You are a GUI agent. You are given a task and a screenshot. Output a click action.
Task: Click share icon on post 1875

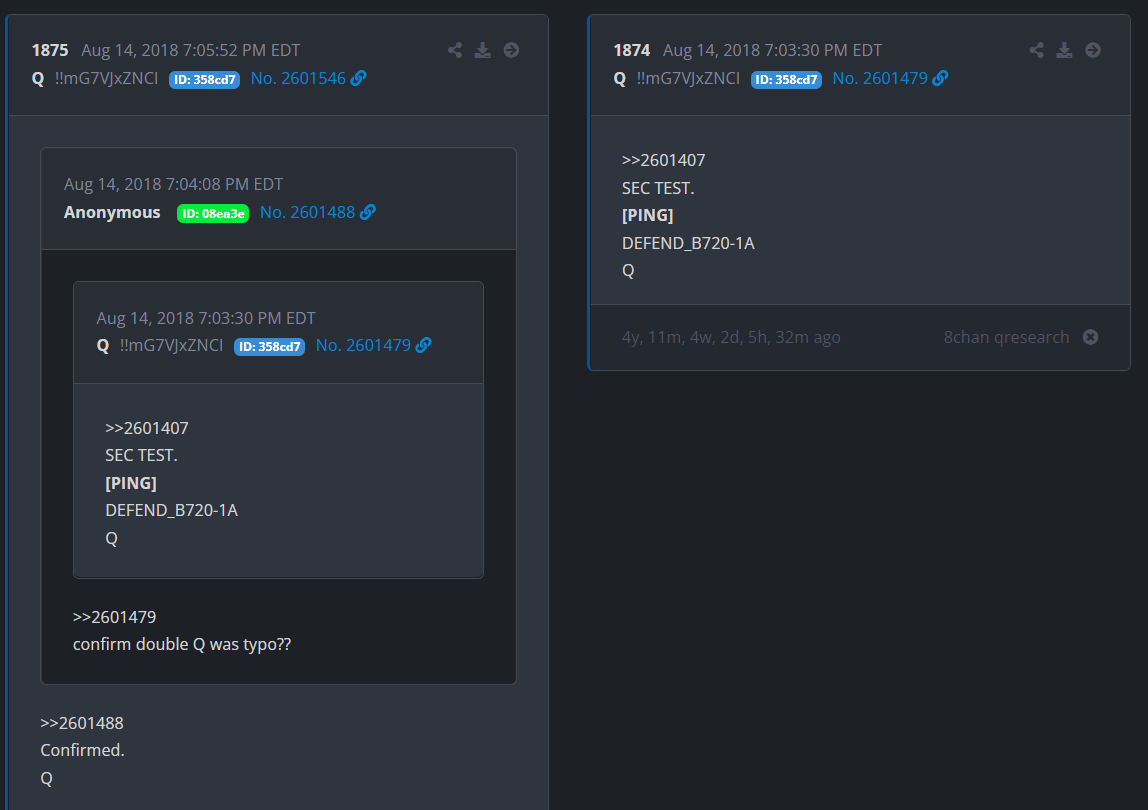pyautogui.click(x=455, y=50)
